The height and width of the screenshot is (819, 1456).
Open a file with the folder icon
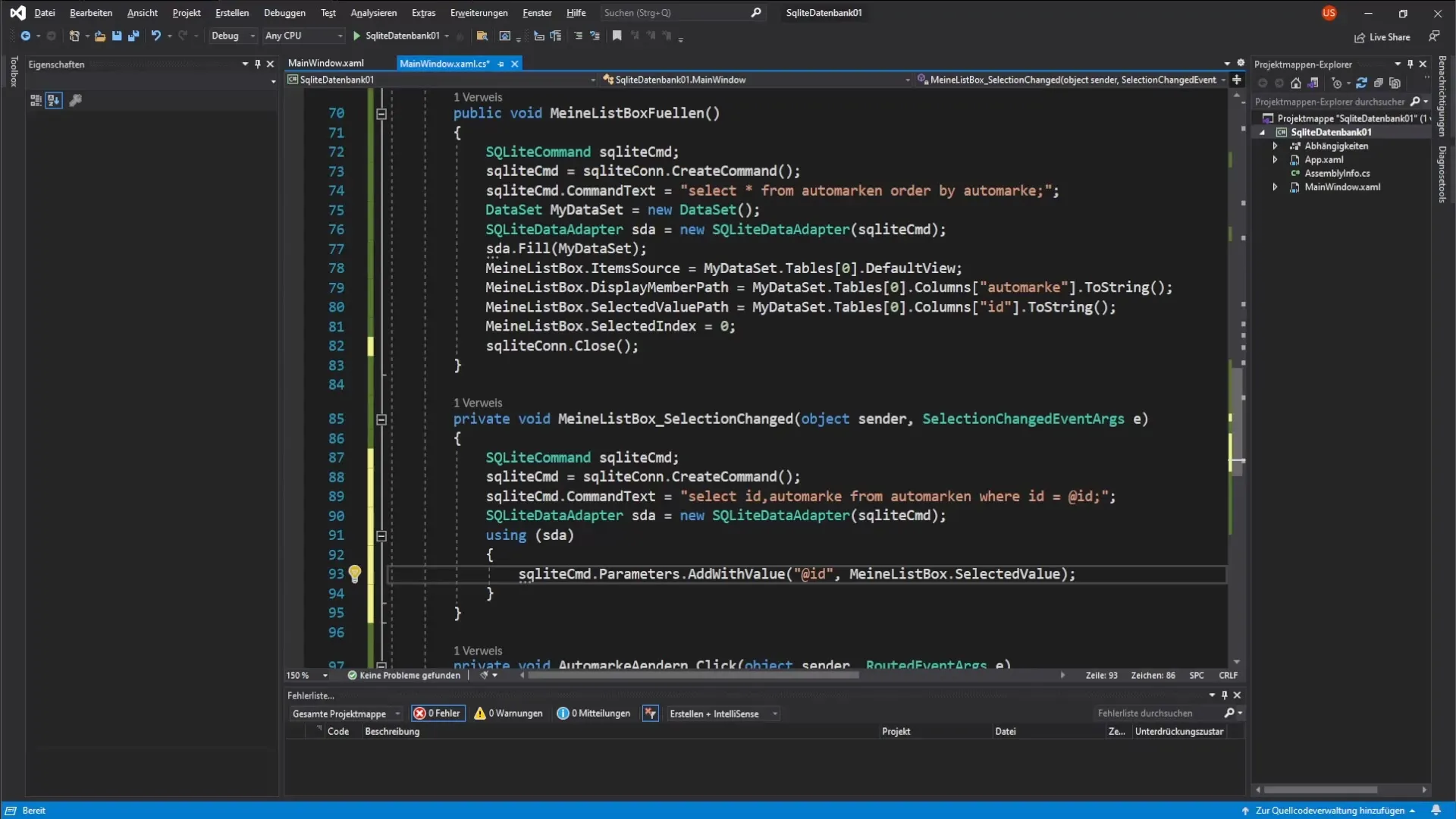click(99, 36)
